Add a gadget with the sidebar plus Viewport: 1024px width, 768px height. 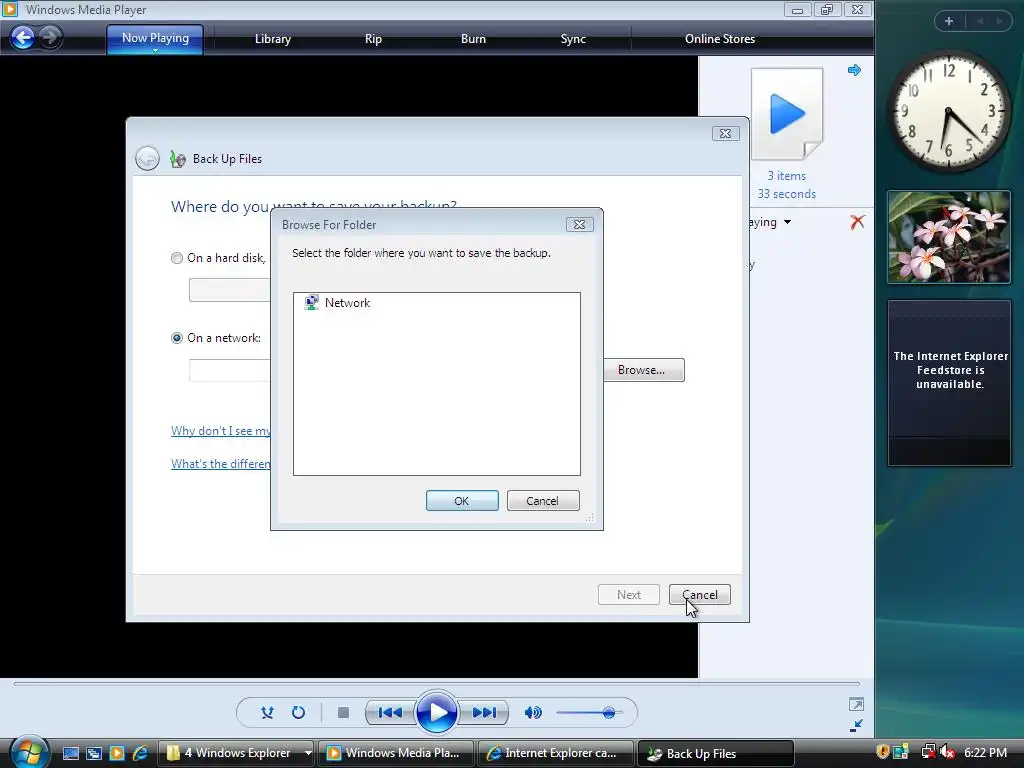[949, 21]
